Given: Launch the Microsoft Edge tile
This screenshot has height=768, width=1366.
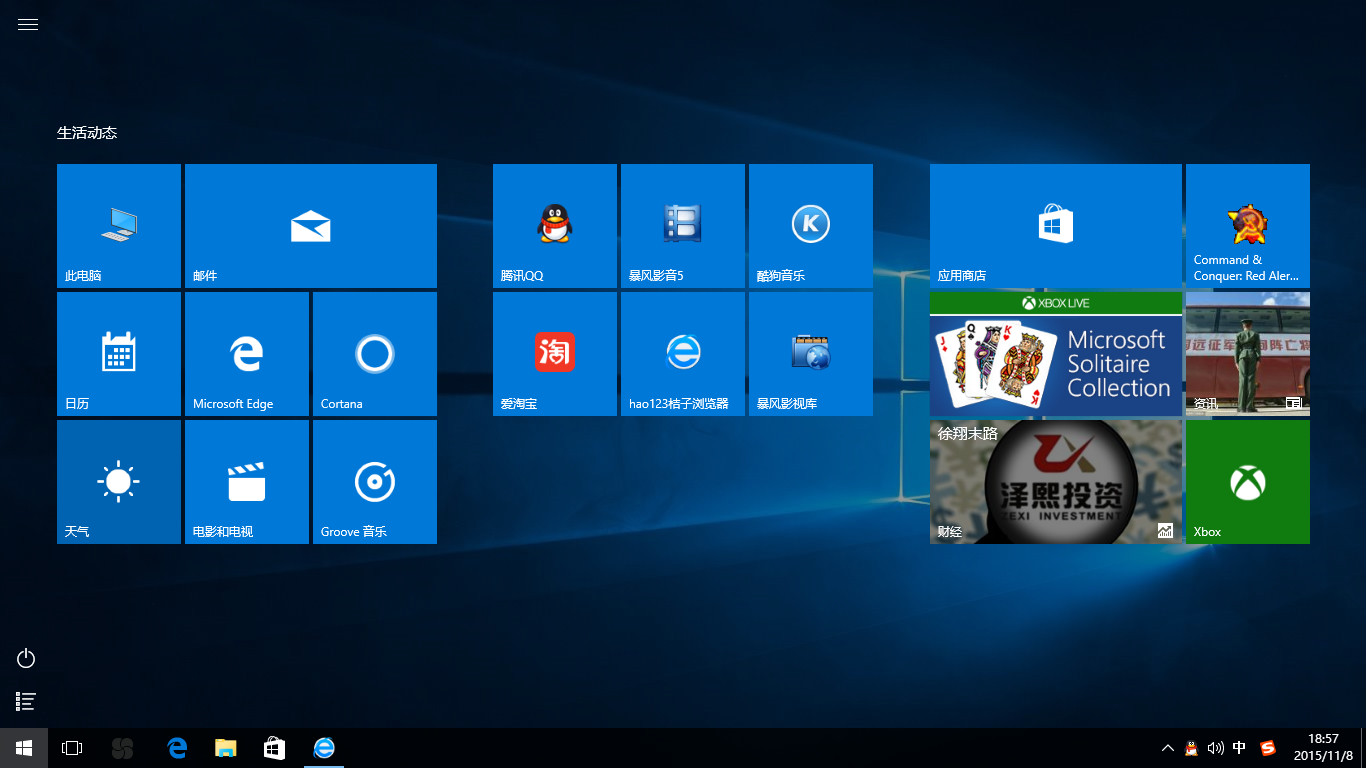Looking at the screenshot, I should pyautogui.click(x=247, y=354).
